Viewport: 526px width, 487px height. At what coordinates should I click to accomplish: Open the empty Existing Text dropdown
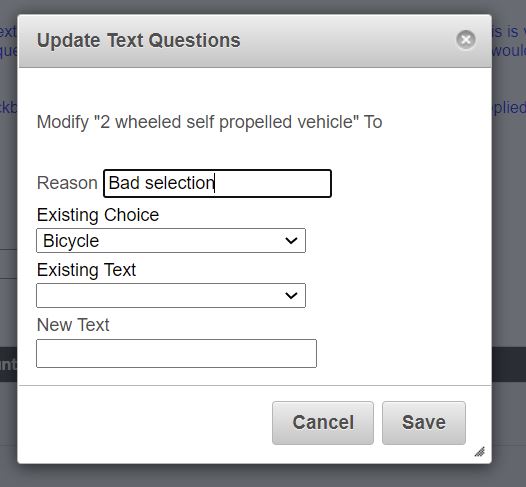[x=171, y=295]
